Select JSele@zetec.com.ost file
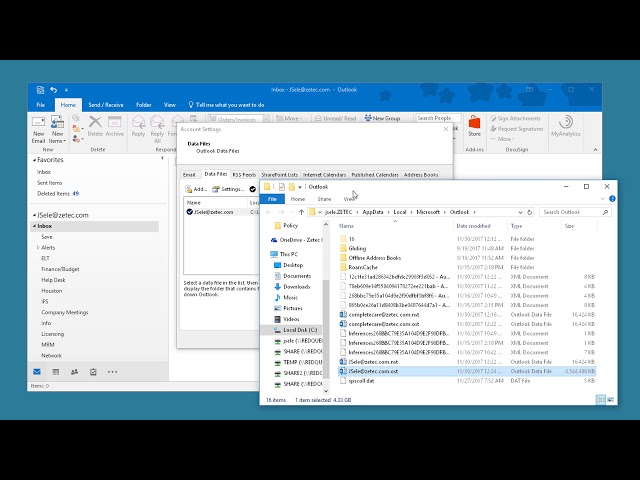The width and height of the screenshot is (640, 480). click(467, 371)
